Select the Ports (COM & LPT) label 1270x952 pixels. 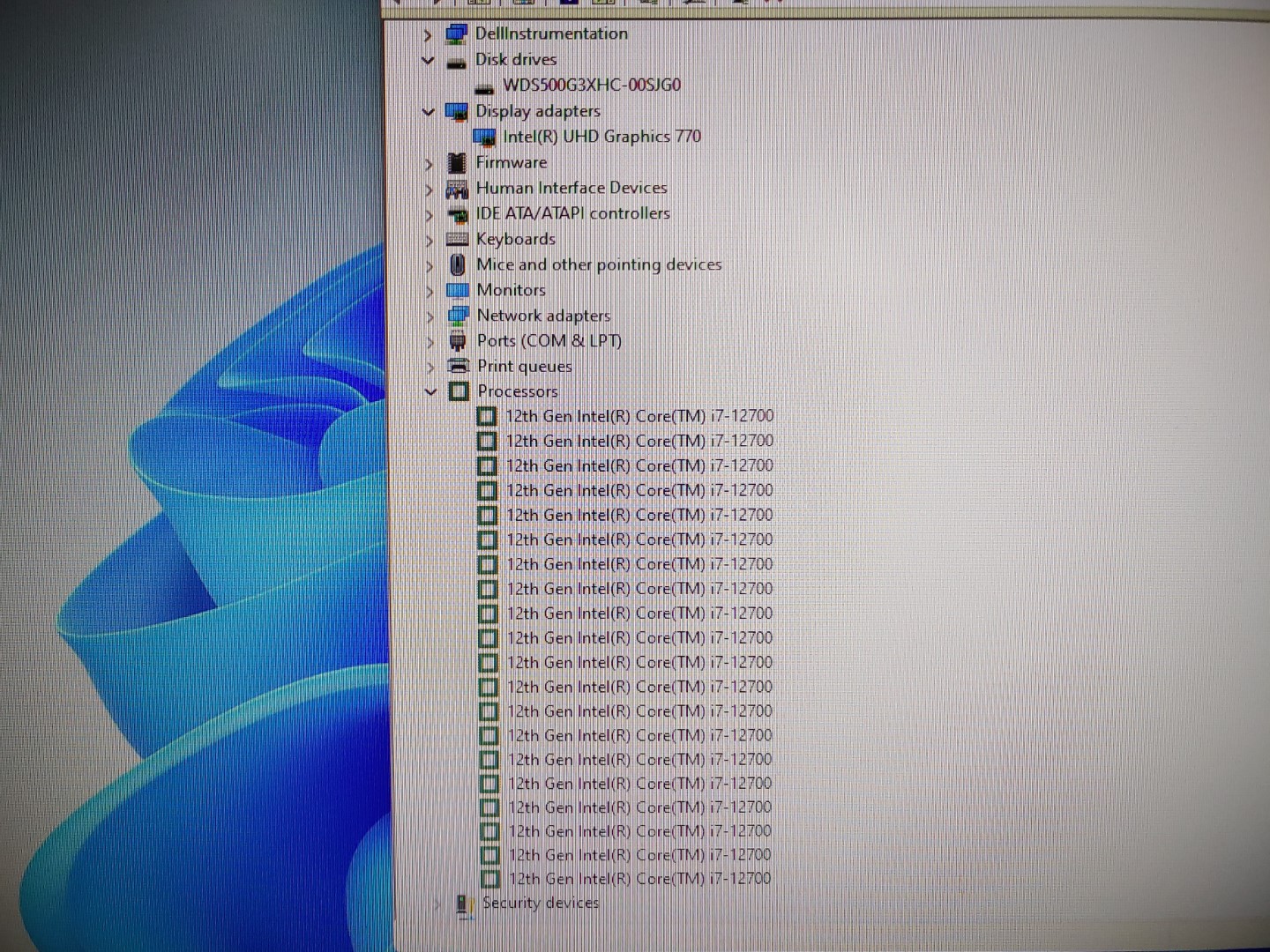[x=549, y=341]
